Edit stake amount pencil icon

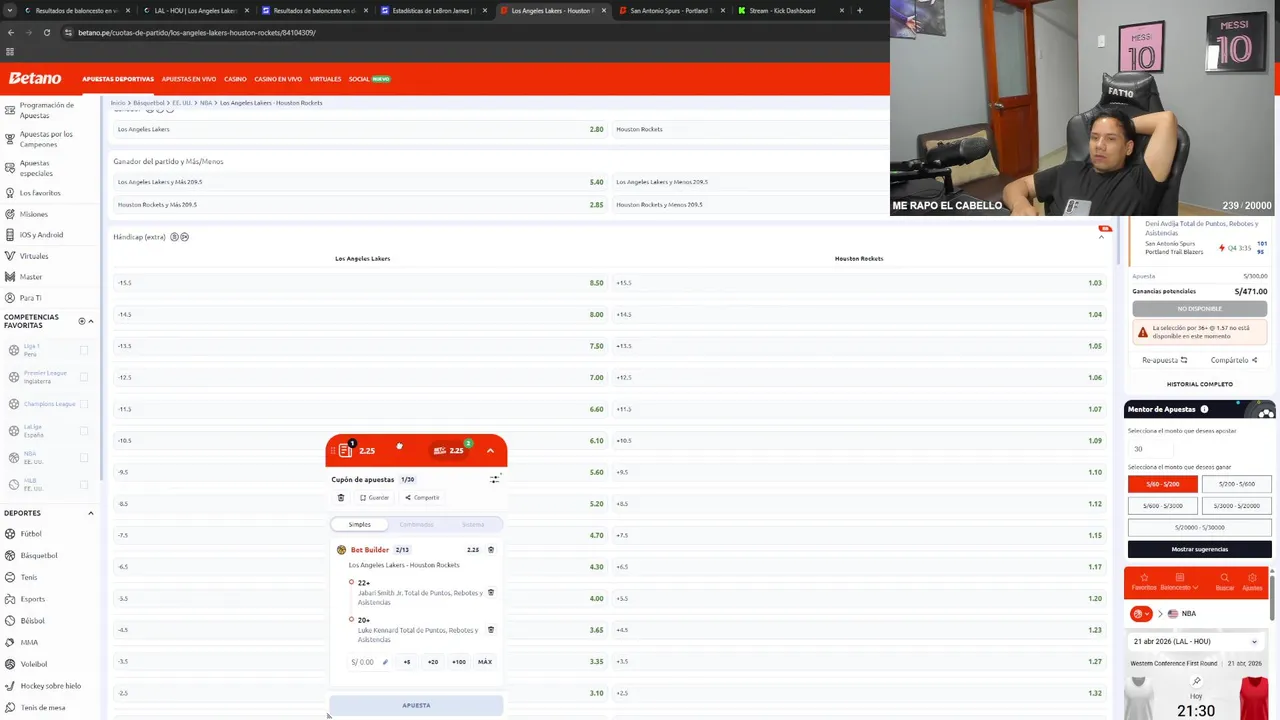(385, 662)
